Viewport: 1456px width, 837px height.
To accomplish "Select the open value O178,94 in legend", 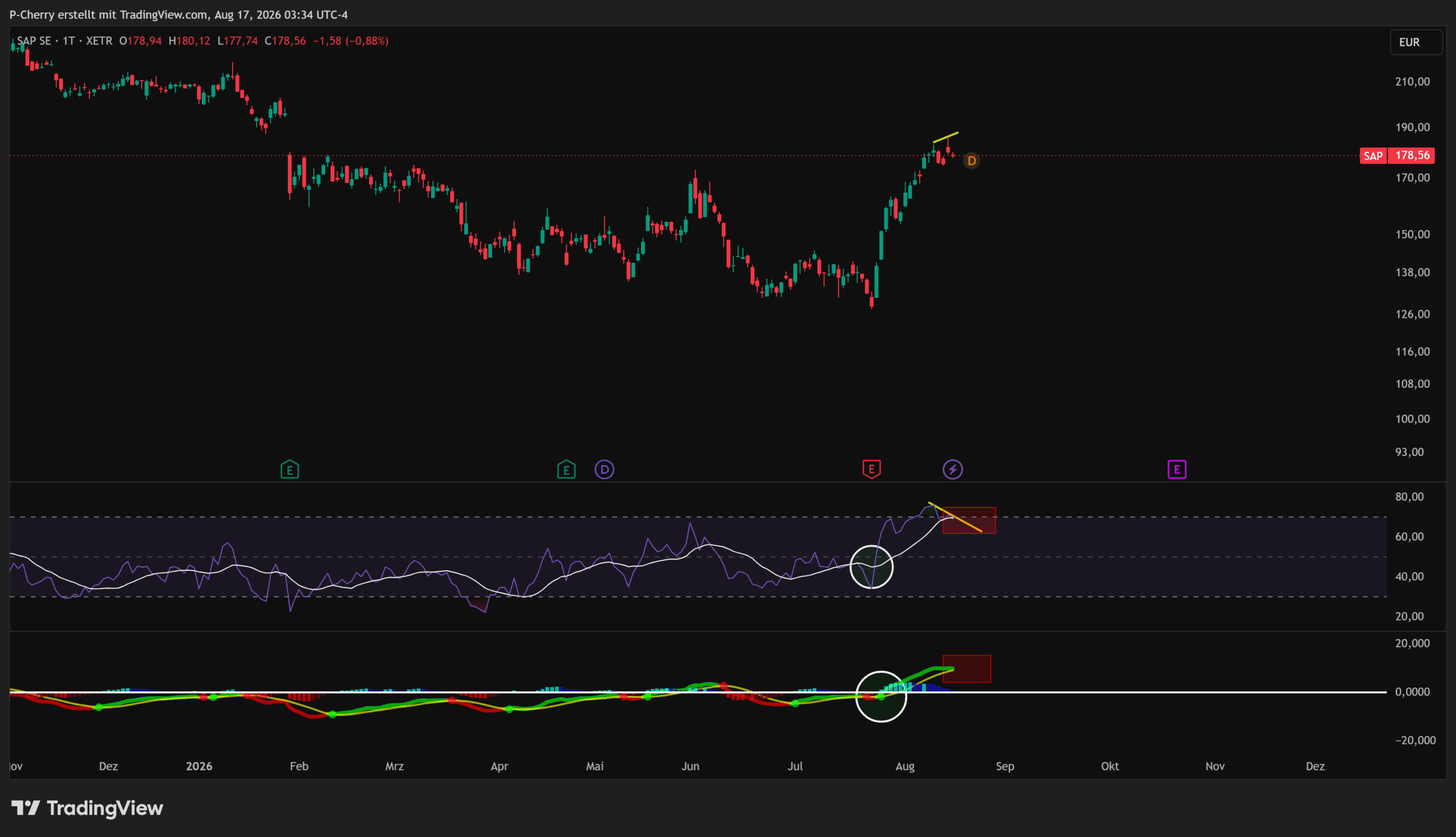I will pos(140,41).
